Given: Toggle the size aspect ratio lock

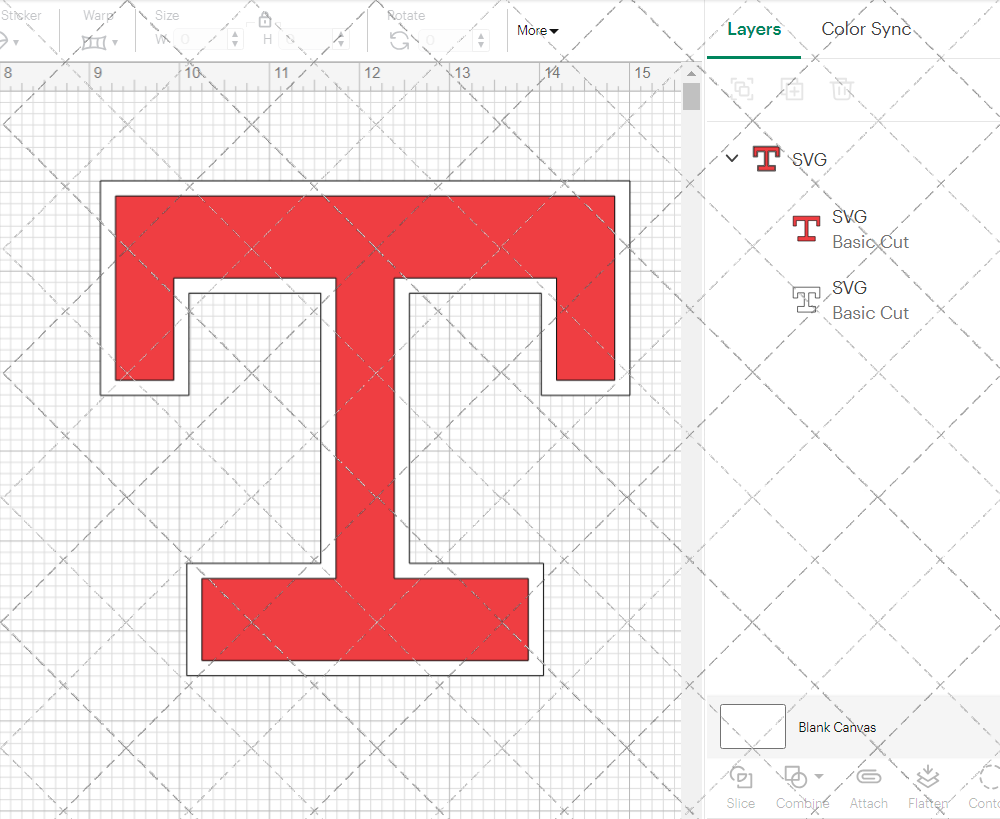Looking at the screenshot, I should 265,20.
